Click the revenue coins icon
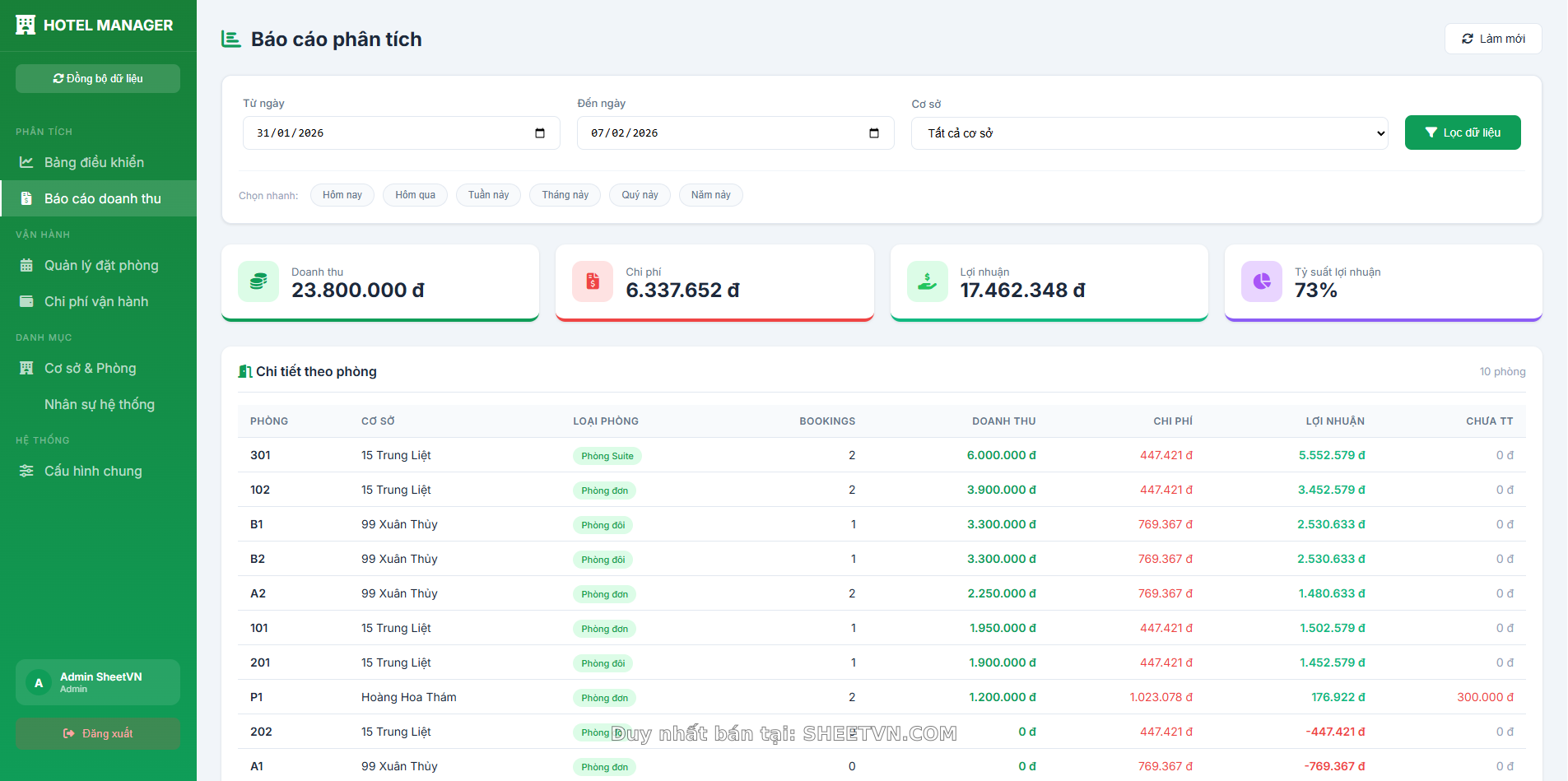Screen dimensions: 1568x781 point(258,281)
